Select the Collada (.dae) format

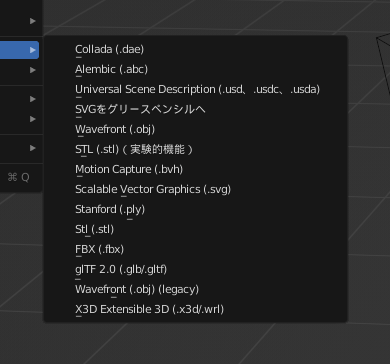click(196, 49)
